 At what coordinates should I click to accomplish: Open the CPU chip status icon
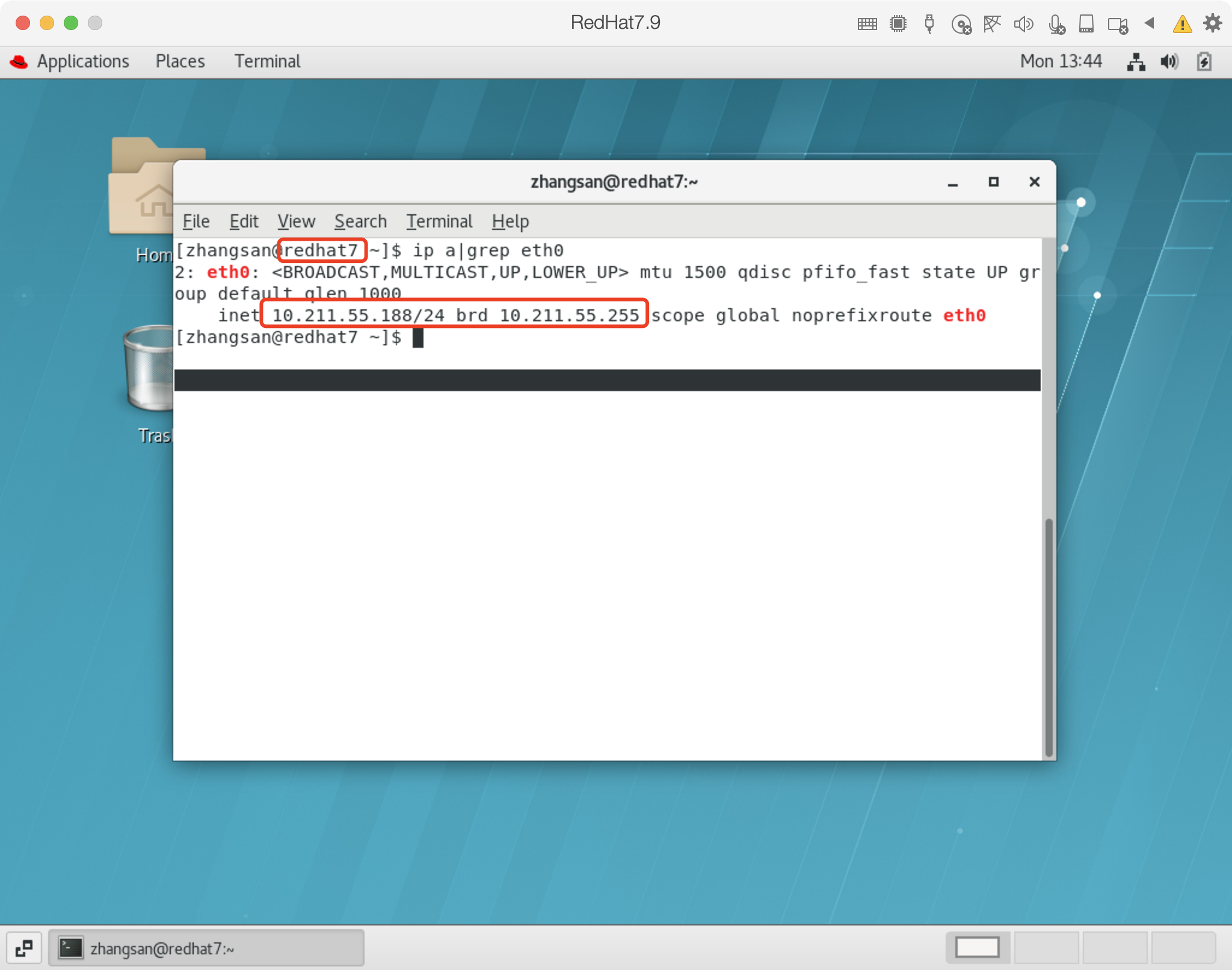coord(898,24)
